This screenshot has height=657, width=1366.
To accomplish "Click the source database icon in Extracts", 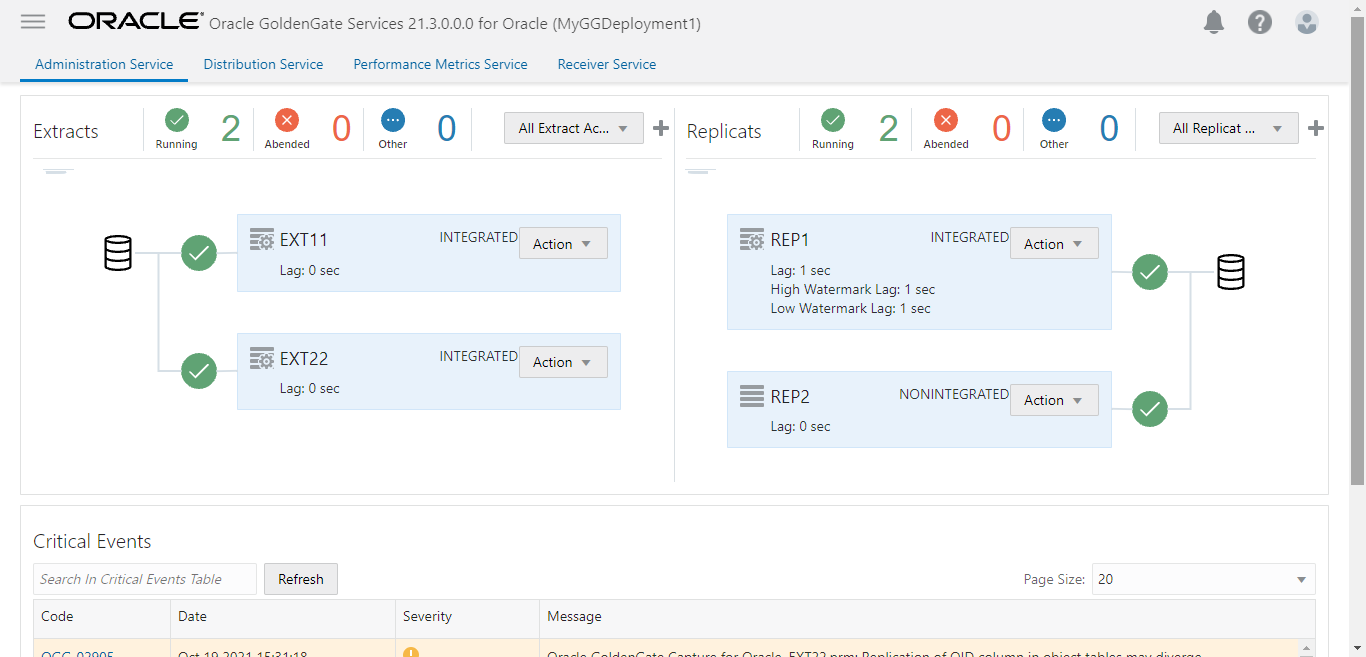I will click(x=118, y=253).
